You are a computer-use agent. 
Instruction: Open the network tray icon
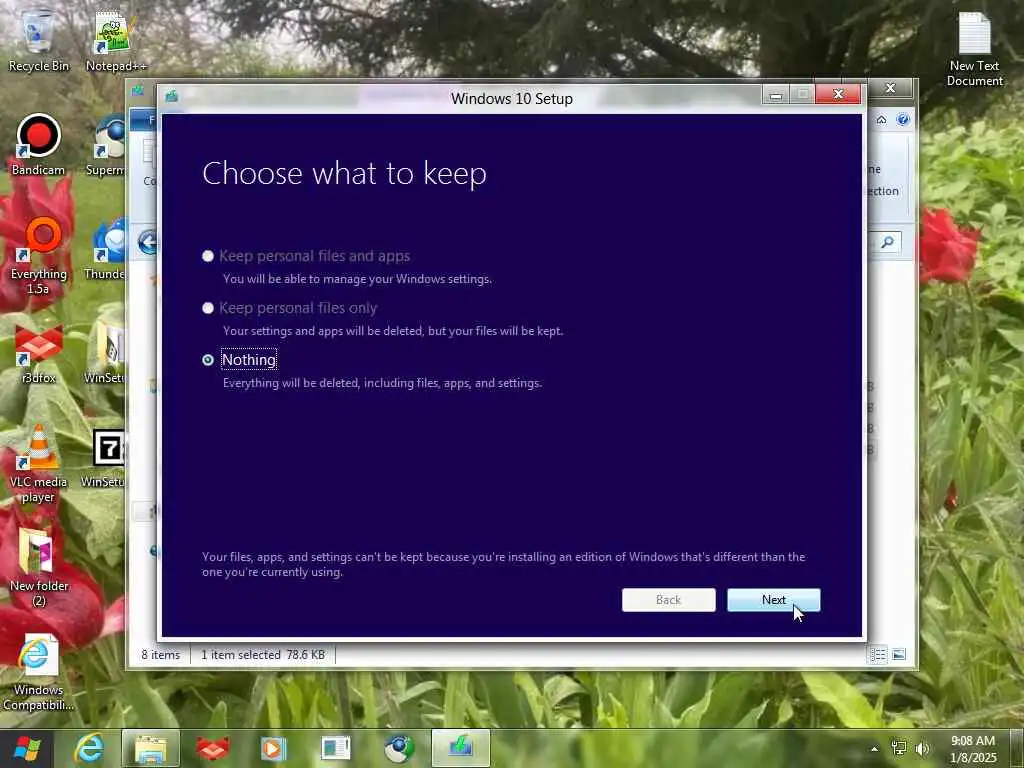point(899,748)
